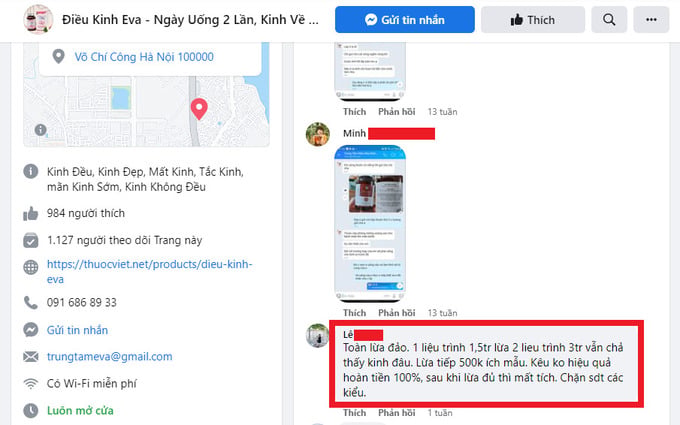This screenshot has width=680, height=425.
Task: Click Thích under Minh's comment
Action: (354, 313)
